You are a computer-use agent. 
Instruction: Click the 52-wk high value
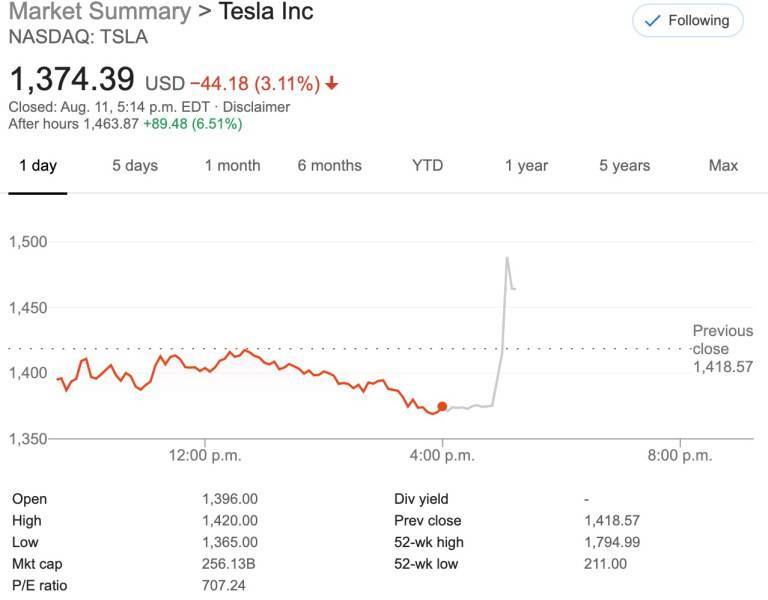point(612,542)
